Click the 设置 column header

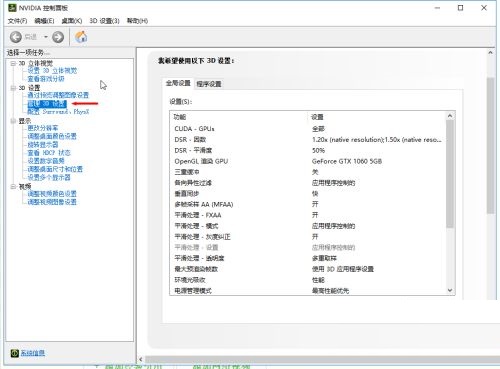317,117
